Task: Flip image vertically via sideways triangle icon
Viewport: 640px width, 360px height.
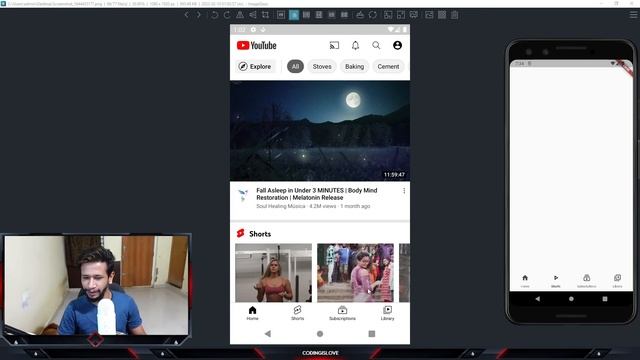Action: tap(253, 15)
